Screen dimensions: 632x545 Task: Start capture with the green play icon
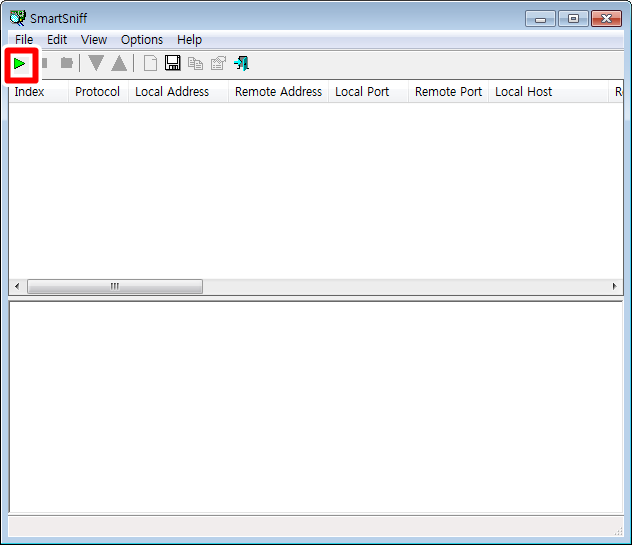[19, 64]
